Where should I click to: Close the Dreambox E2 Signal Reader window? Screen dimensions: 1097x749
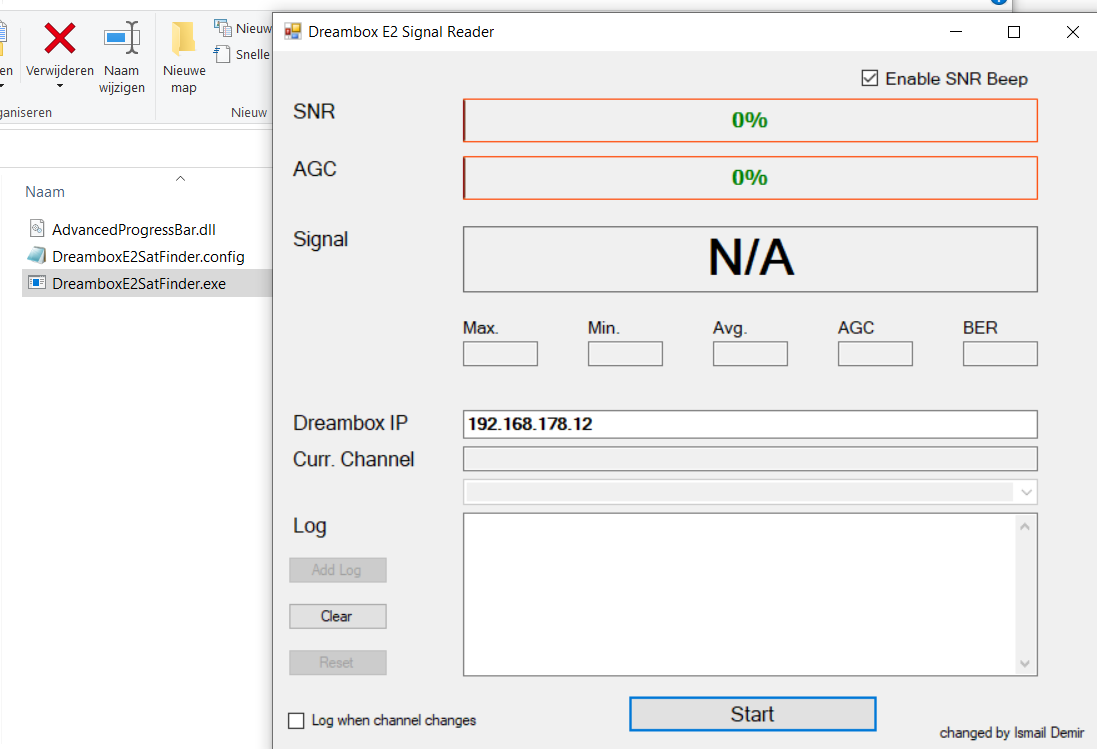[x=1073, y=31]
